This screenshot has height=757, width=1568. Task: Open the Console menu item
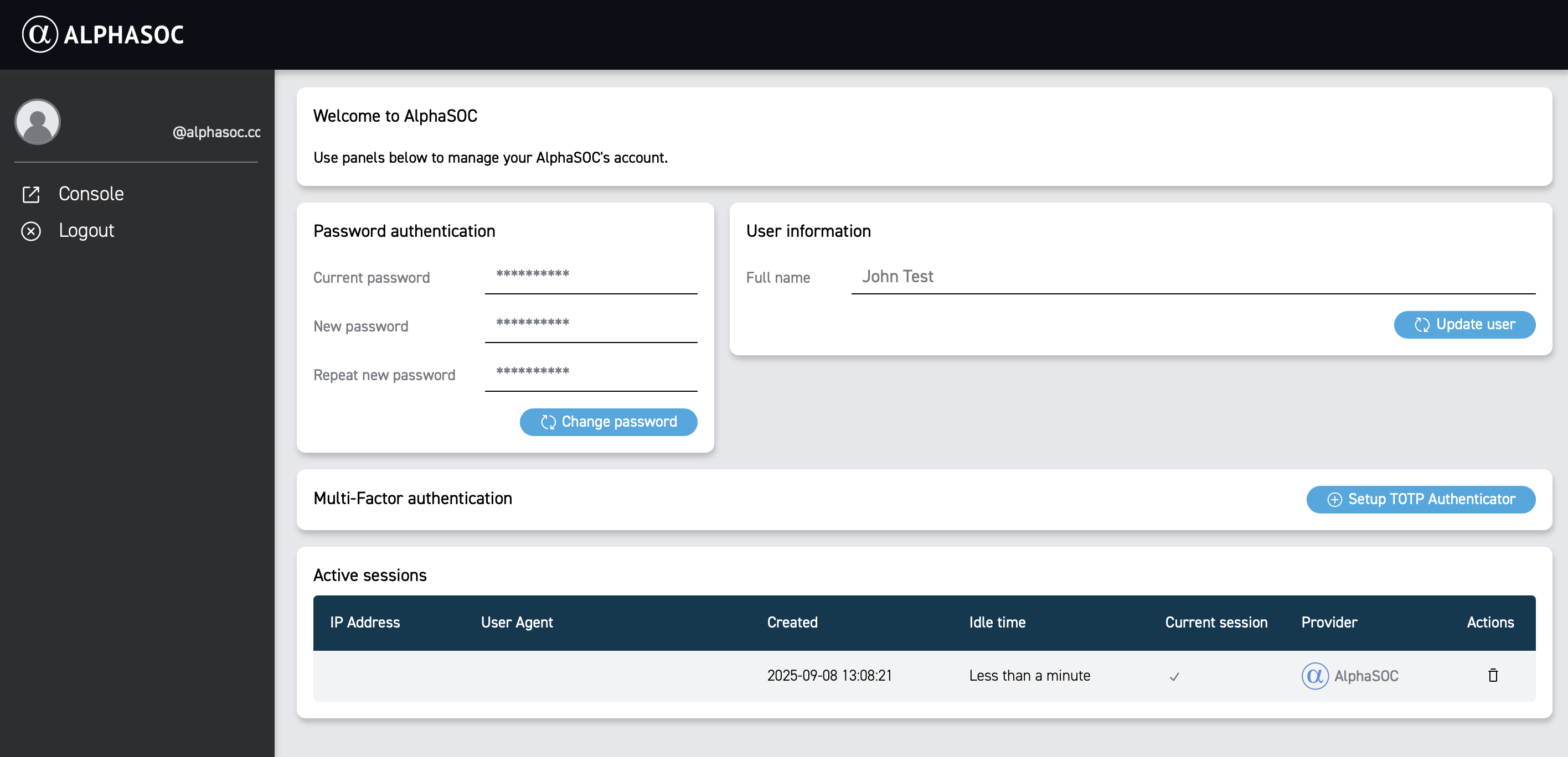click(91, 194)
